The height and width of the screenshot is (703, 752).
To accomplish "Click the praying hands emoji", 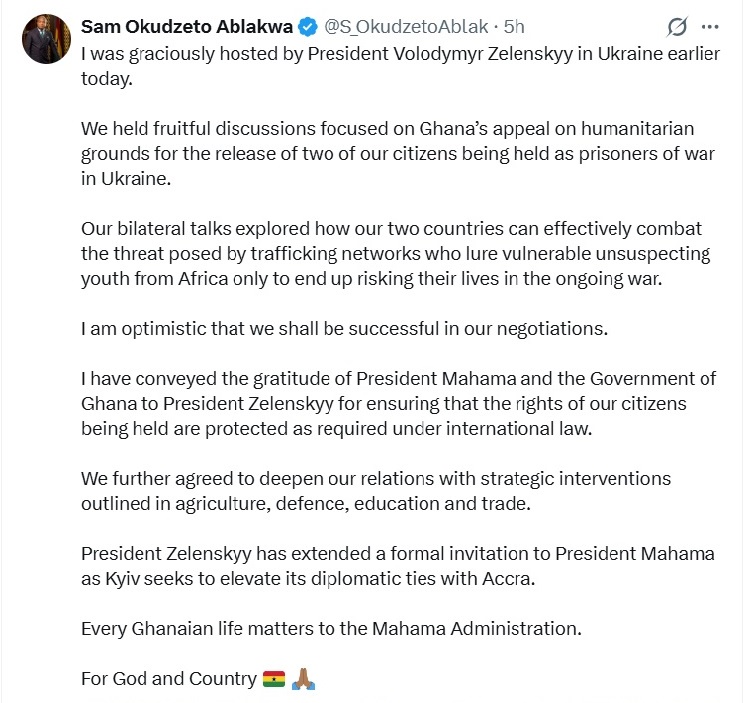I will 304,679.
